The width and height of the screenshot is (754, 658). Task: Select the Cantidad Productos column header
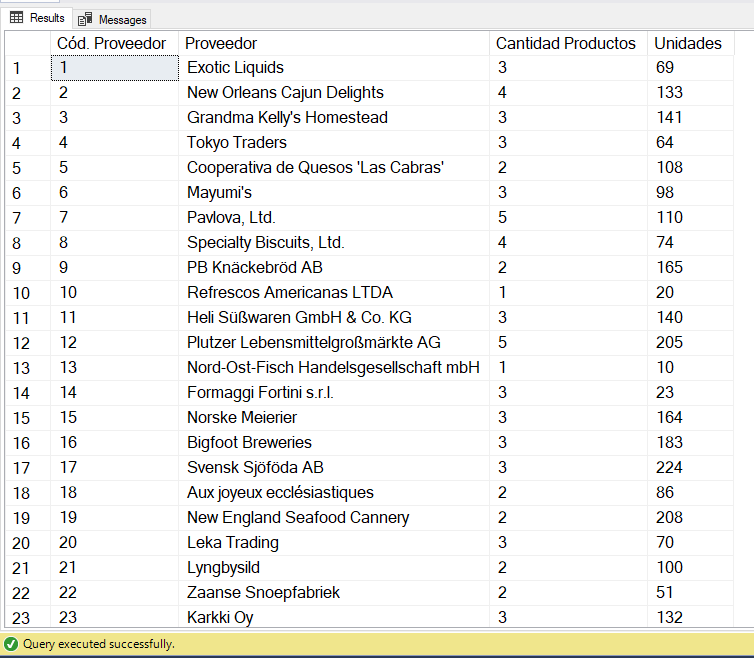(568, 43)
